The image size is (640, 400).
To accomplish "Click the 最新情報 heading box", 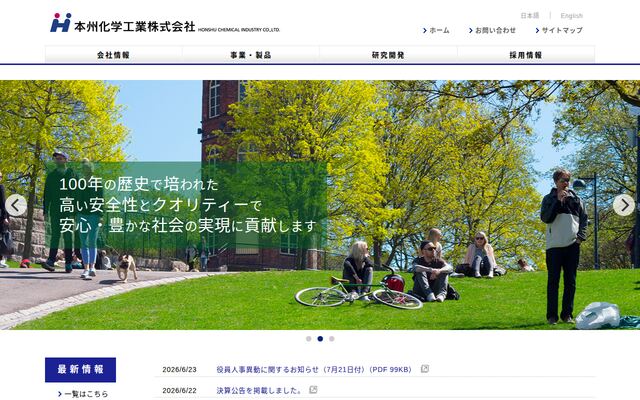I will [x=80, y=370].
